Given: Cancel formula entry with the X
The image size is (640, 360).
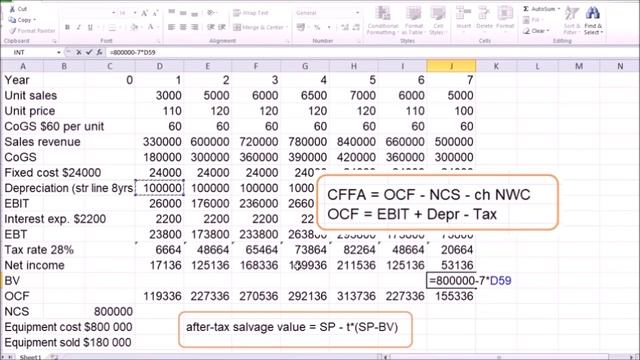Looking at the screenshot, I should point(79,52).
